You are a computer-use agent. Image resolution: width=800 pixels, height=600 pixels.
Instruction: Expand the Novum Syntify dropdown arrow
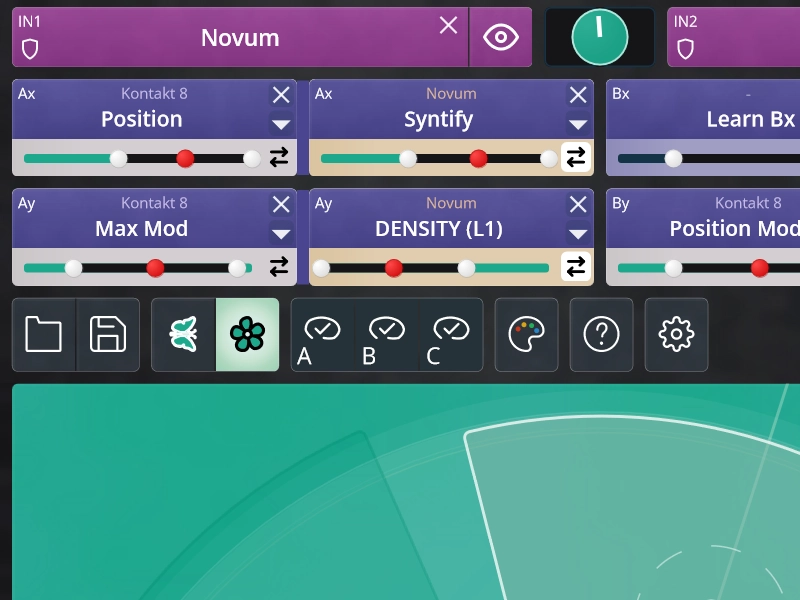point(578,124)
